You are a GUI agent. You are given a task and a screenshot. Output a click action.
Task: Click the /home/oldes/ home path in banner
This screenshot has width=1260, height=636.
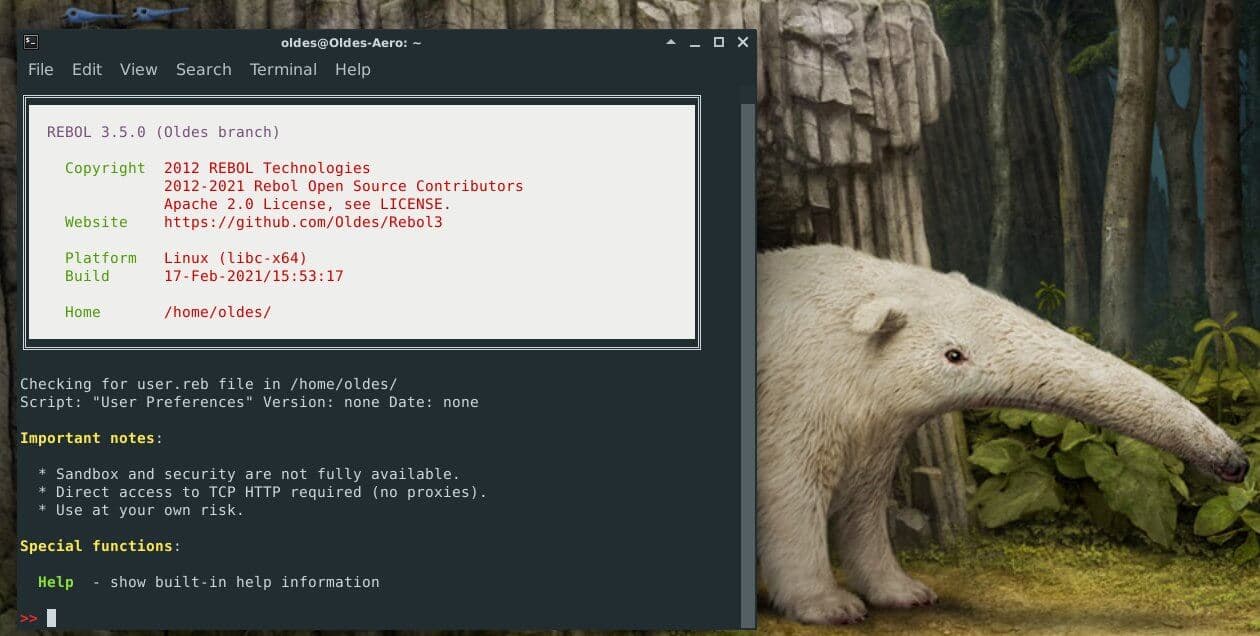217,312
